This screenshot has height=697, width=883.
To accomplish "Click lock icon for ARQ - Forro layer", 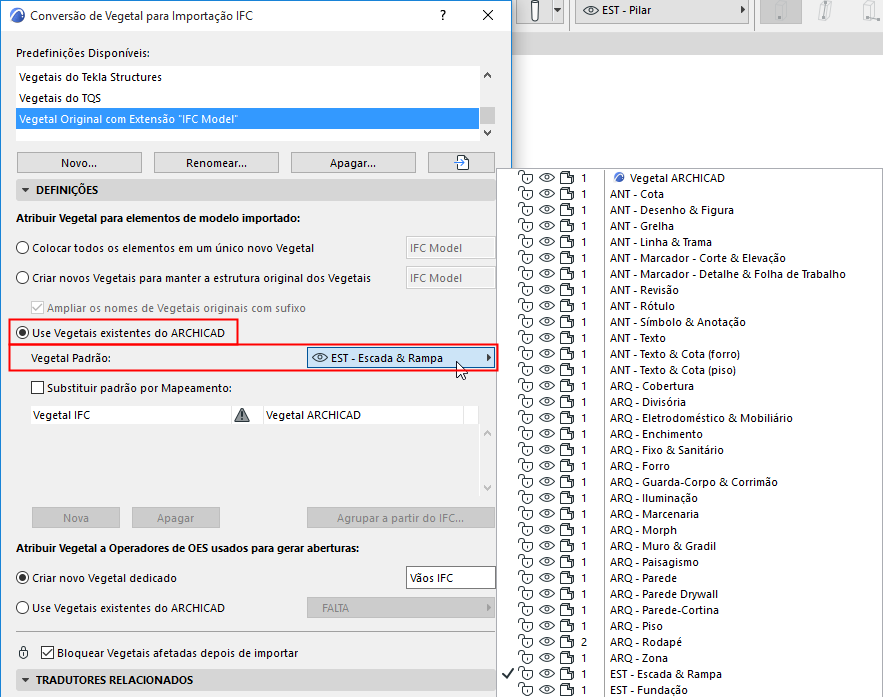I will click(525, 466).
